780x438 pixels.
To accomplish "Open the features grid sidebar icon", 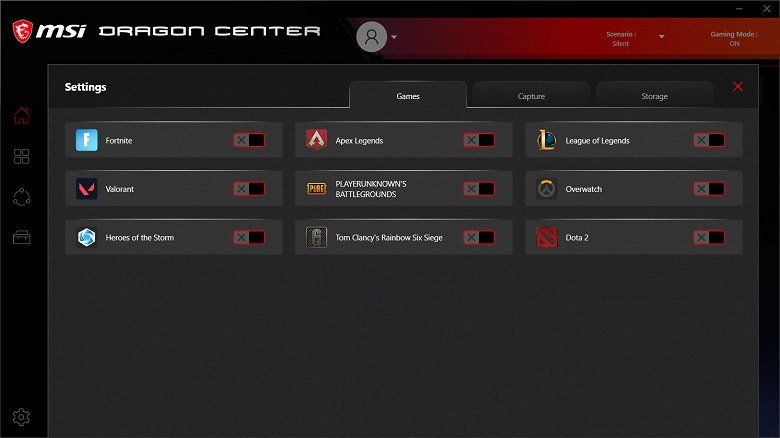I will coord(21,156).
